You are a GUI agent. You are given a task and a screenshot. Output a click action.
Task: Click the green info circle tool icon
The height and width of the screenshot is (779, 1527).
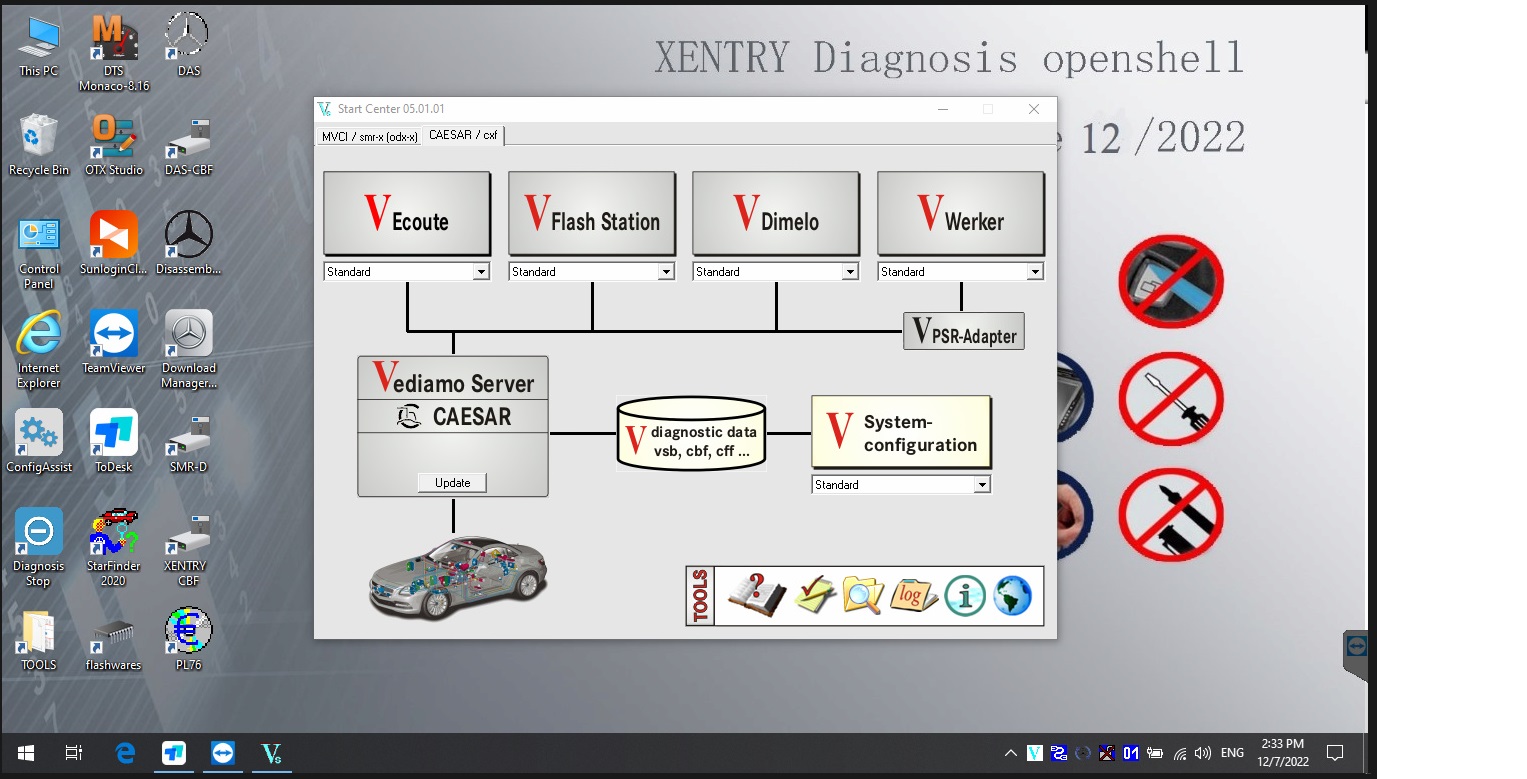965,596
